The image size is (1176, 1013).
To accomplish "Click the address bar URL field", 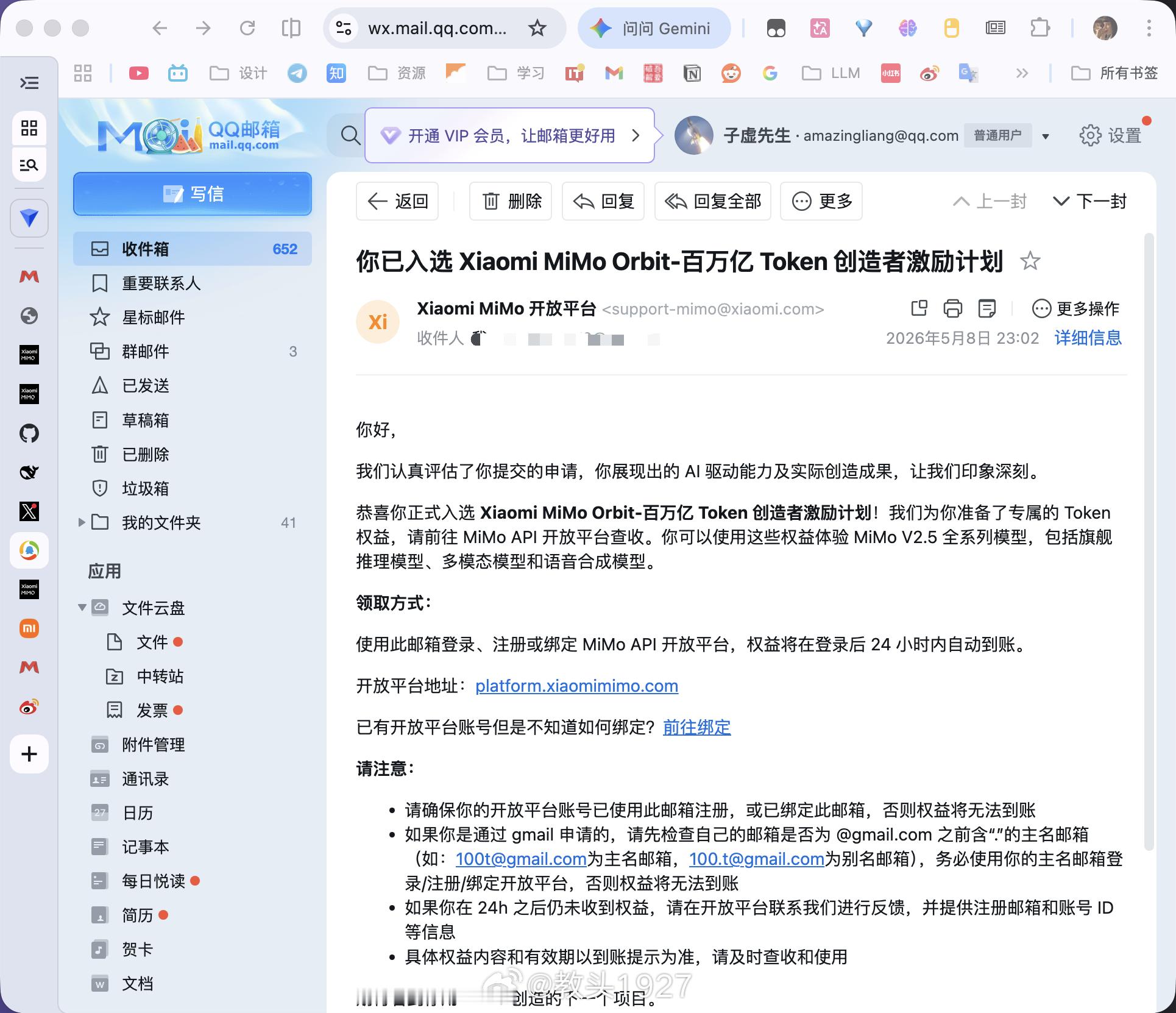I will 437,28.
